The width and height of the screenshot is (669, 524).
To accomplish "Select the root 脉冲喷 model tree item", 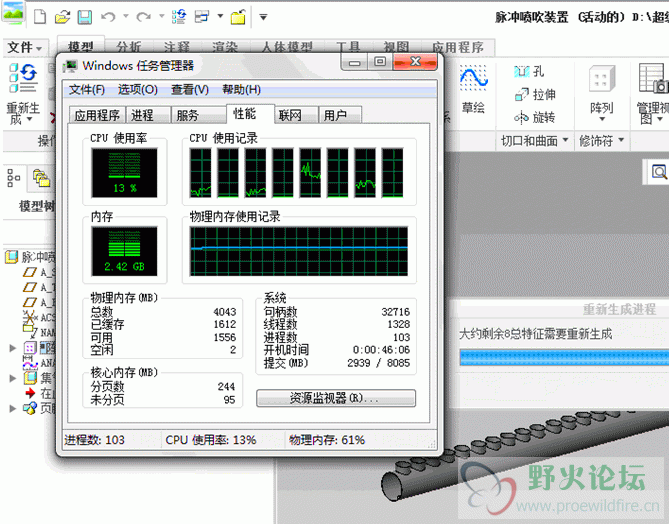I will click(31, 257).
